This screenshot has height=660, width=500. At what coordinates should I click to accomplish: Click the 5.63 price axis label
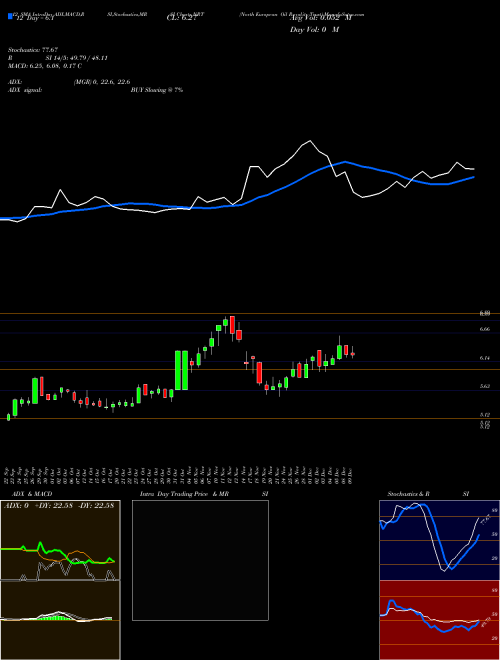click(484, 386)
